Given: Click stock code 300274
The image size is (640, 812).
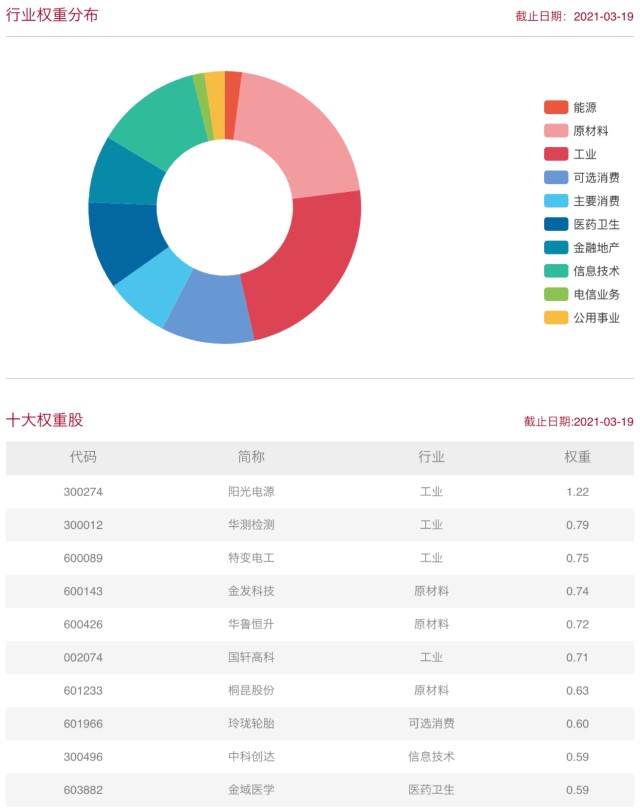Looking at the screenshot, I should pos(83,492).
